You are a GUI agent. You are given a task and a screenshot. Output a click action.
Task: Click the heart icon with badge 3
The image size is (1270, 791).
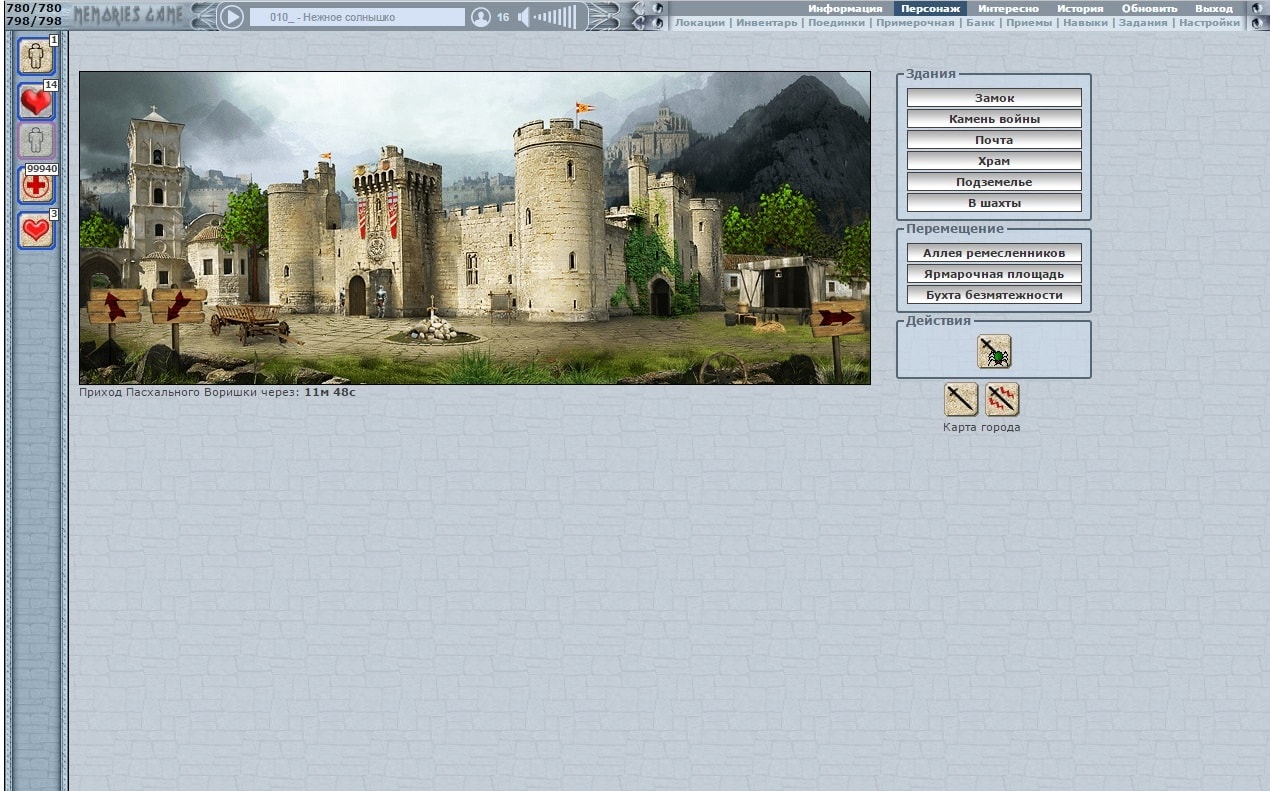[36, 230]
